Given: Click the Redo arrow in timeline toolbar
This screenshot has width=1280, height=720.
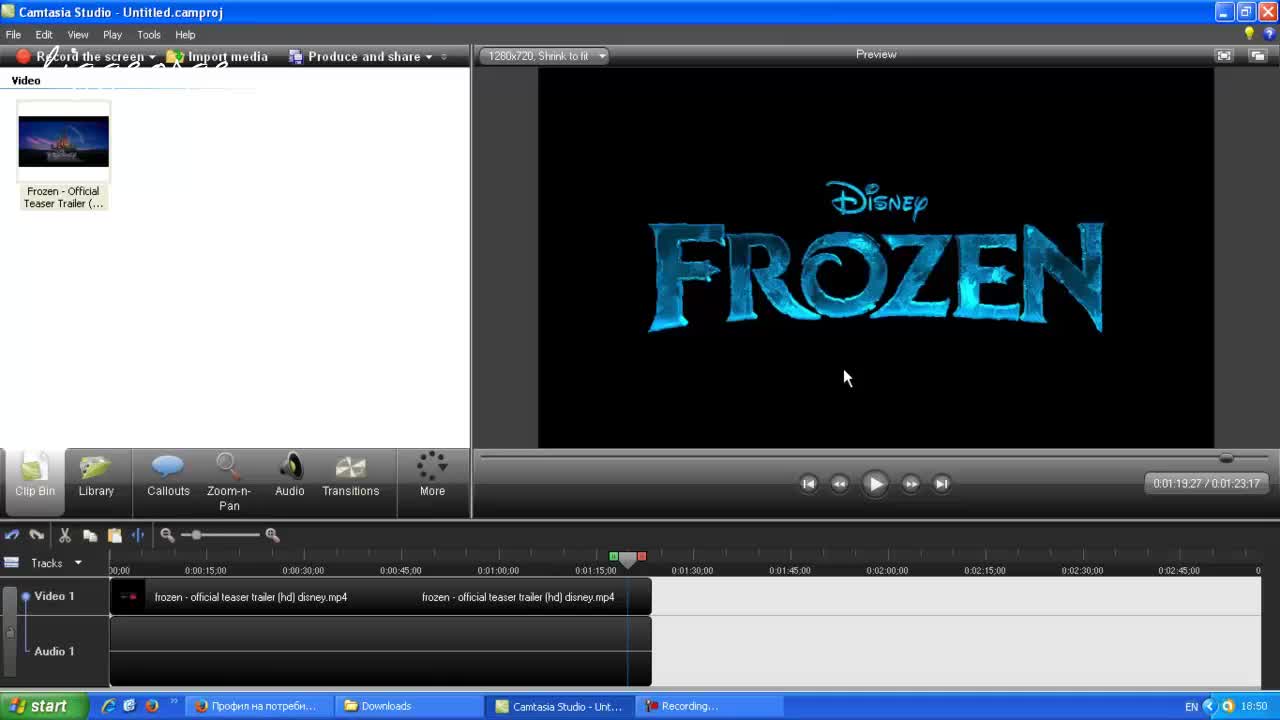Looking at the screenshot, I should pos(37,535).
